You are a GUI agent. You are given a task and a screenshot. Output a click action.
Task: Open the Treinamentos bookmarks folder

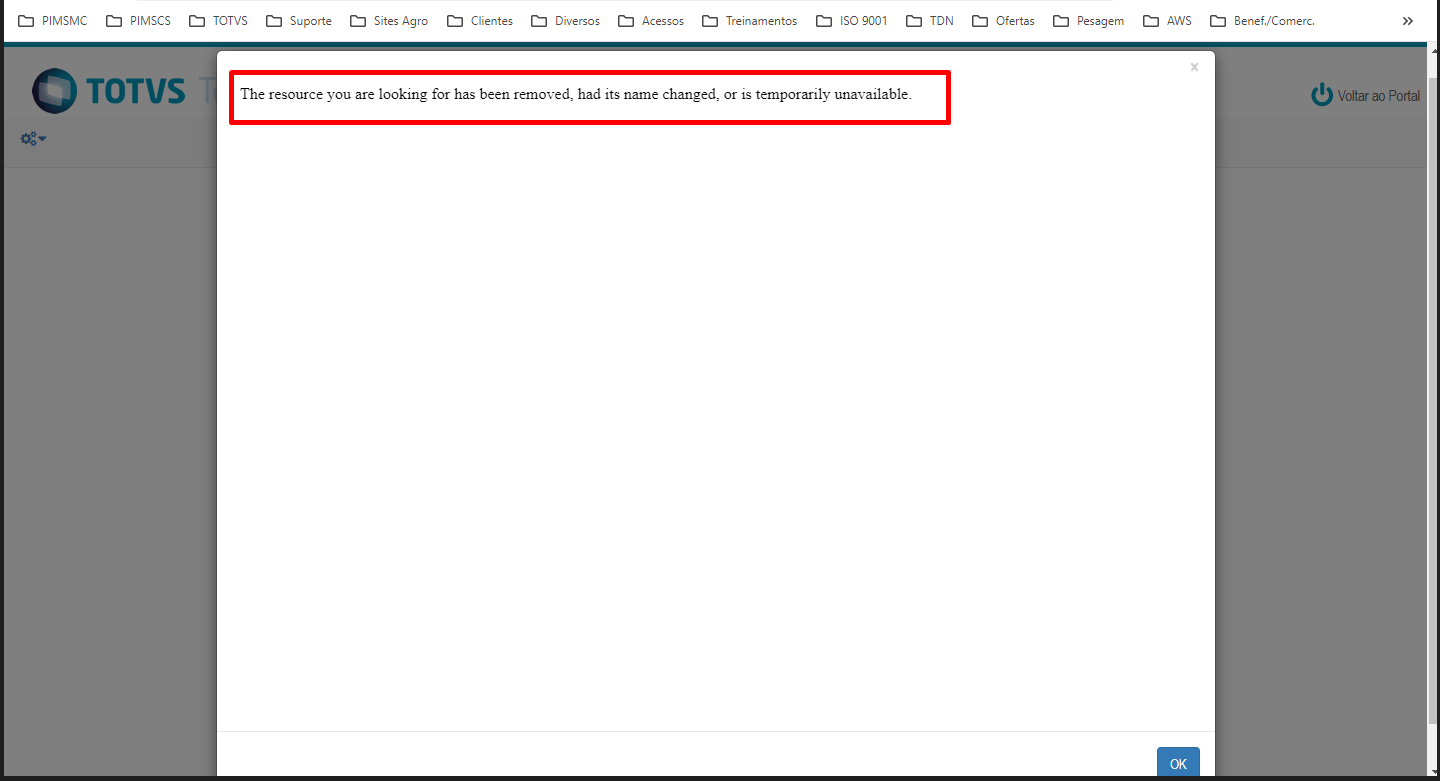[x=749, y=21]
